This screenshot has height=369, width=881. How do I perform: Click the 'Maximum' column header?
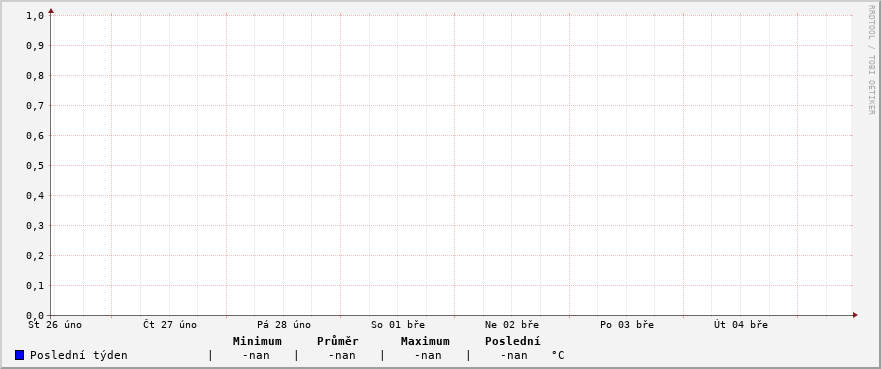click(x=425, y=341)
